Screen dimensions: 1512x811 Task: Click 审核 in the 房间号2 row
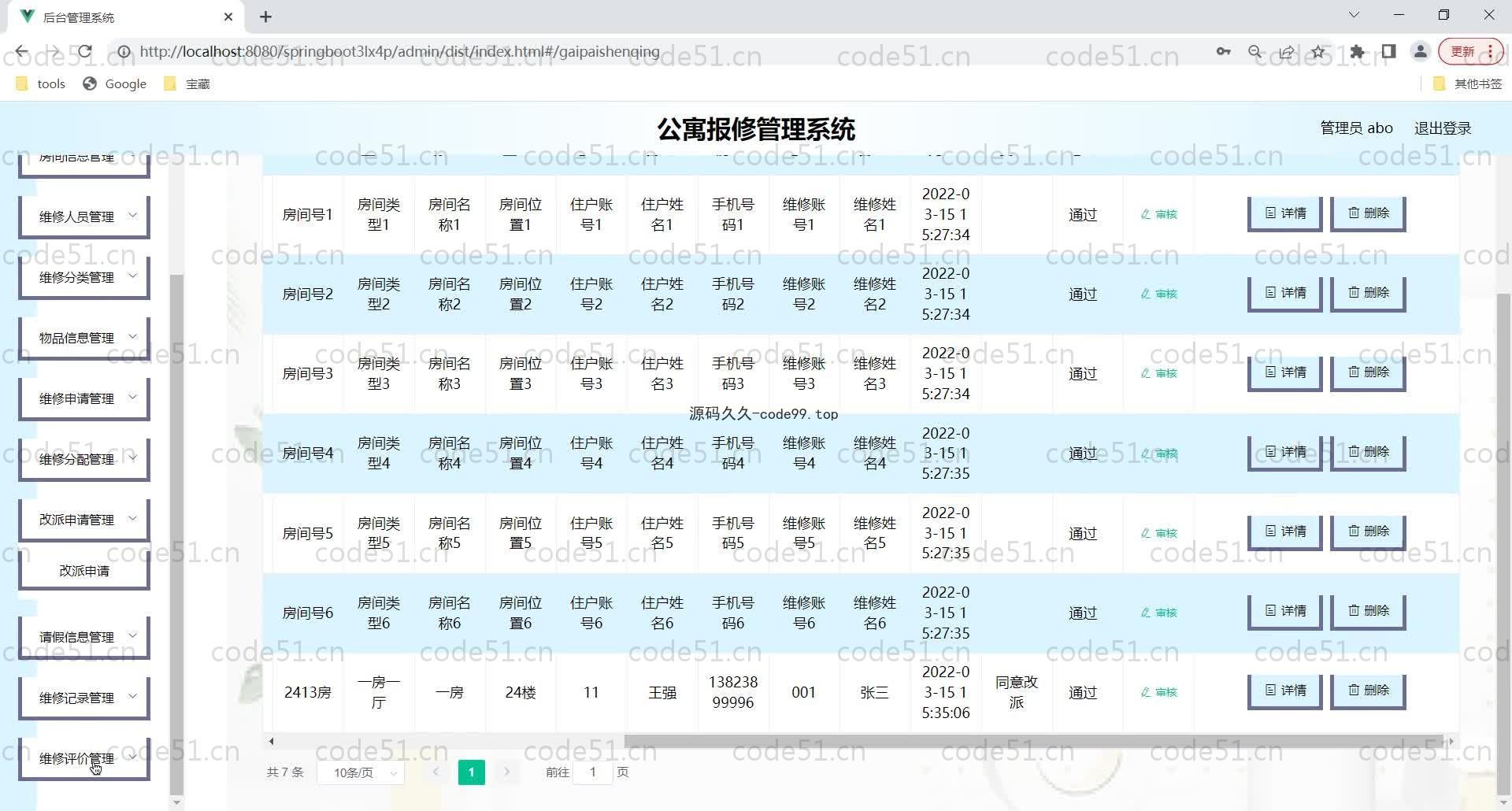coord(1159,294)
